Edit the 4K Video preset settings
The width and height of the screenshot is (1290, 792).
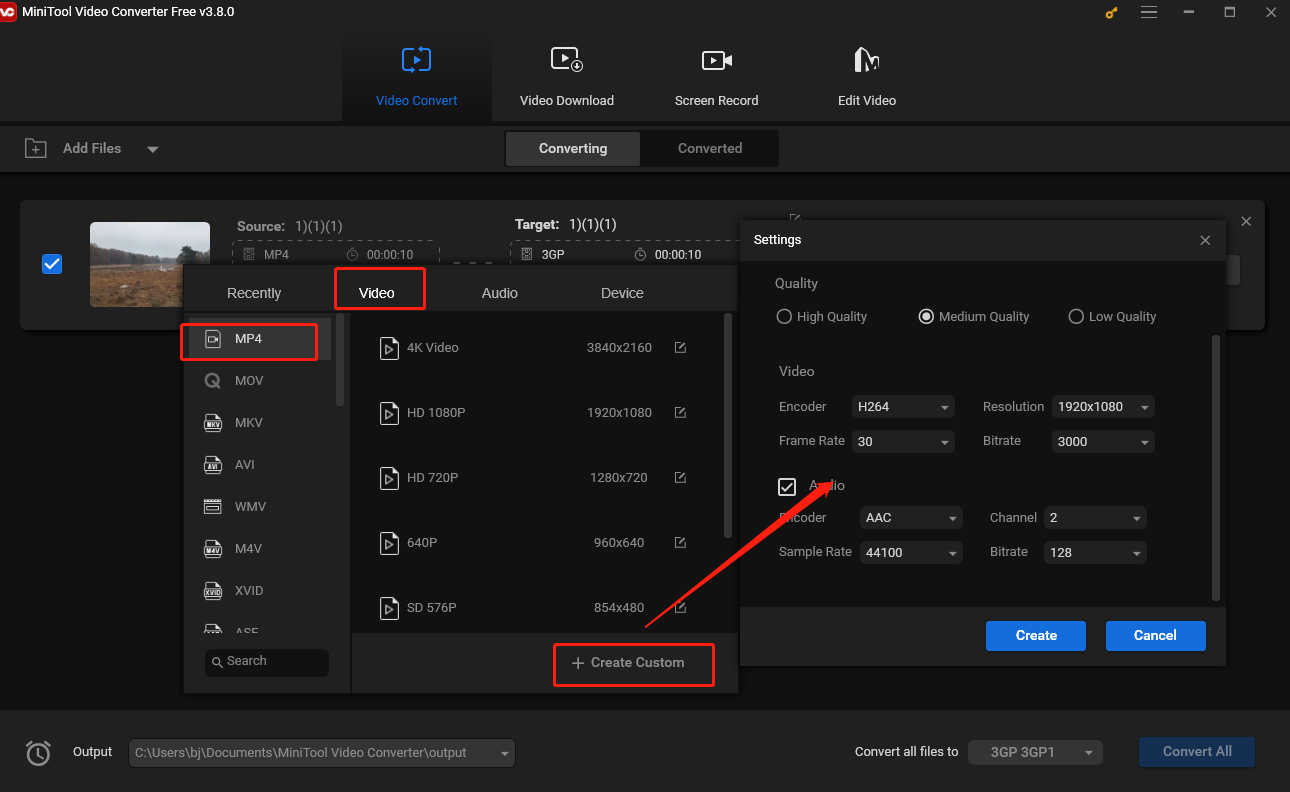[680, 348]
